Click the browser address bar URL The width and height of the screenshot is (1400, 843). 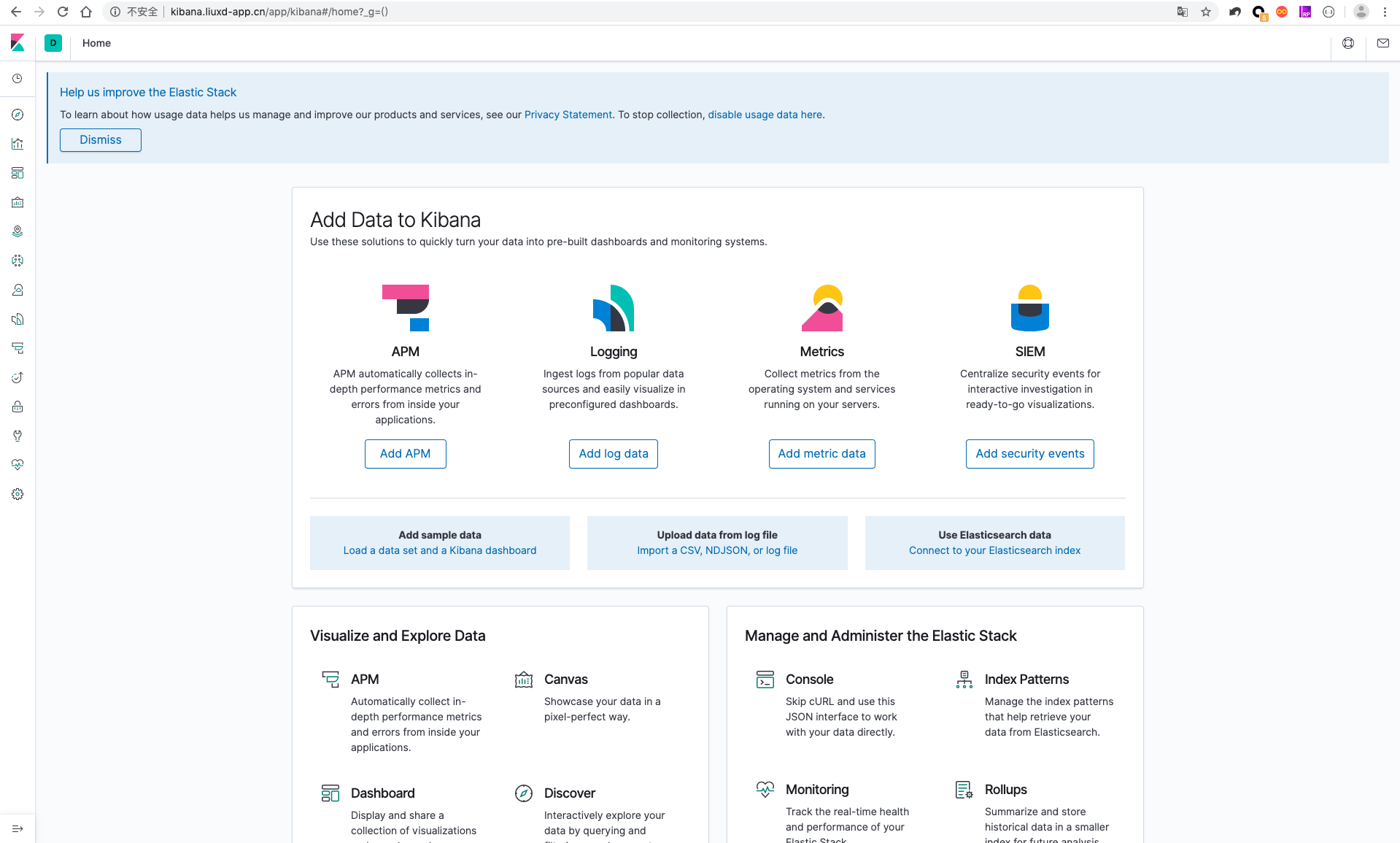click(x=279, y=12)
